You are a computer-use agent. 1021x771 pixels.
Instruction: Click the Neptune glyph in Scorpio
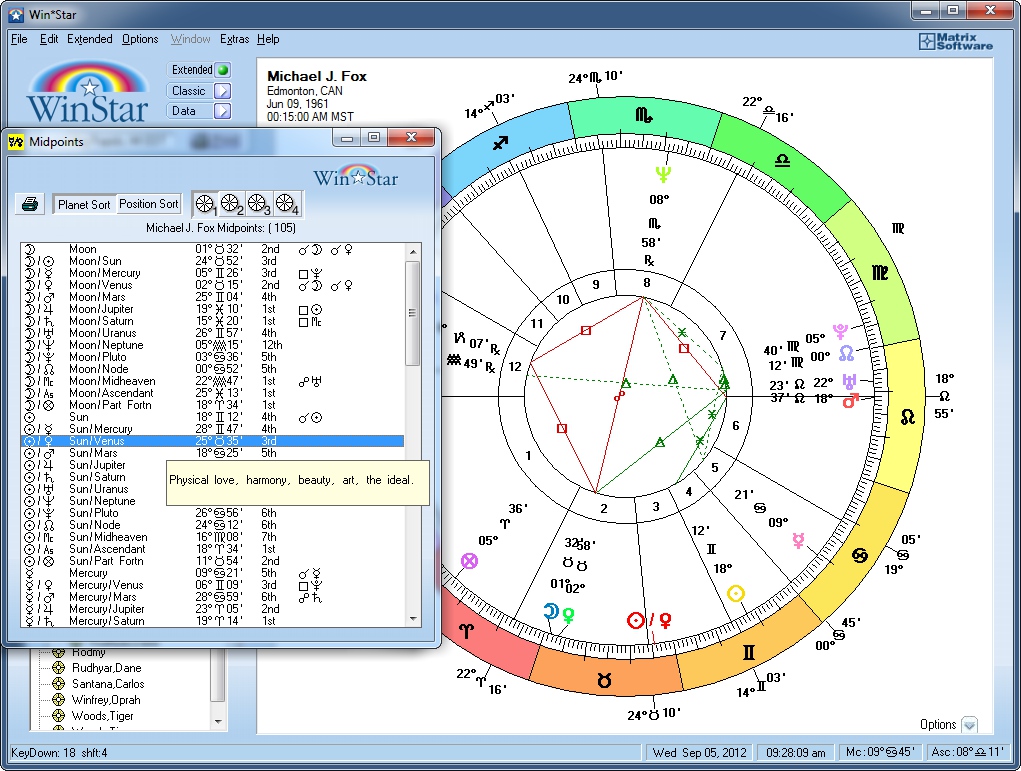(x=663, y=174)
